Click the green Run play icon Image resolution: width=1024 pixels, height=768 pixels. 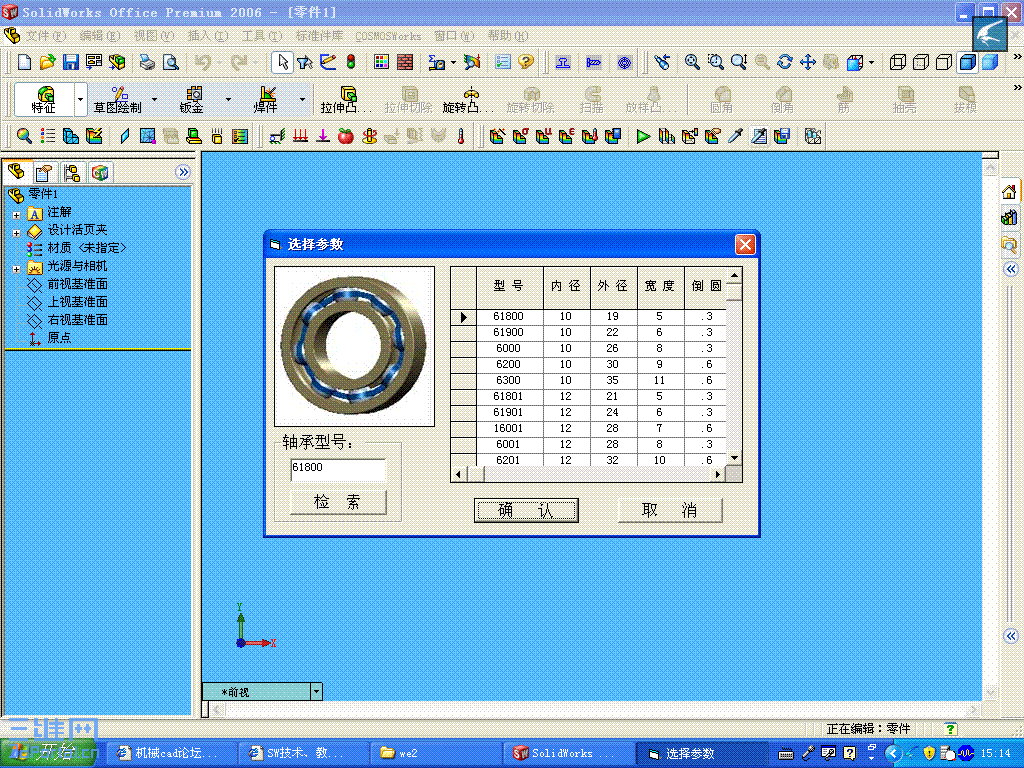(x=643, y=136)
